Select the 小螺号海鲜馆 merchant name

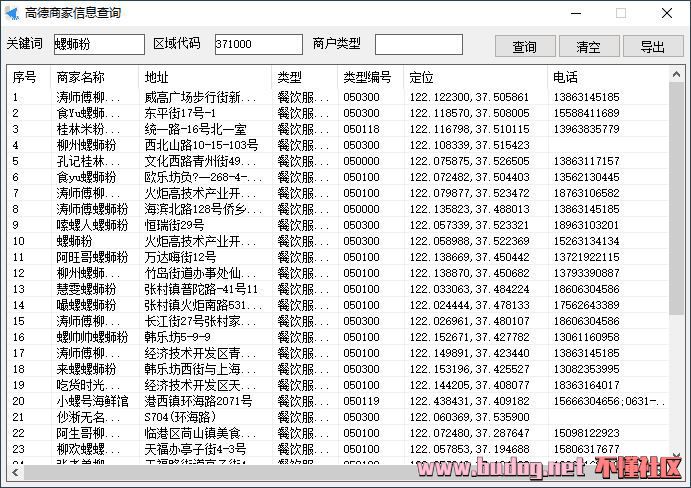click(92, 401)
